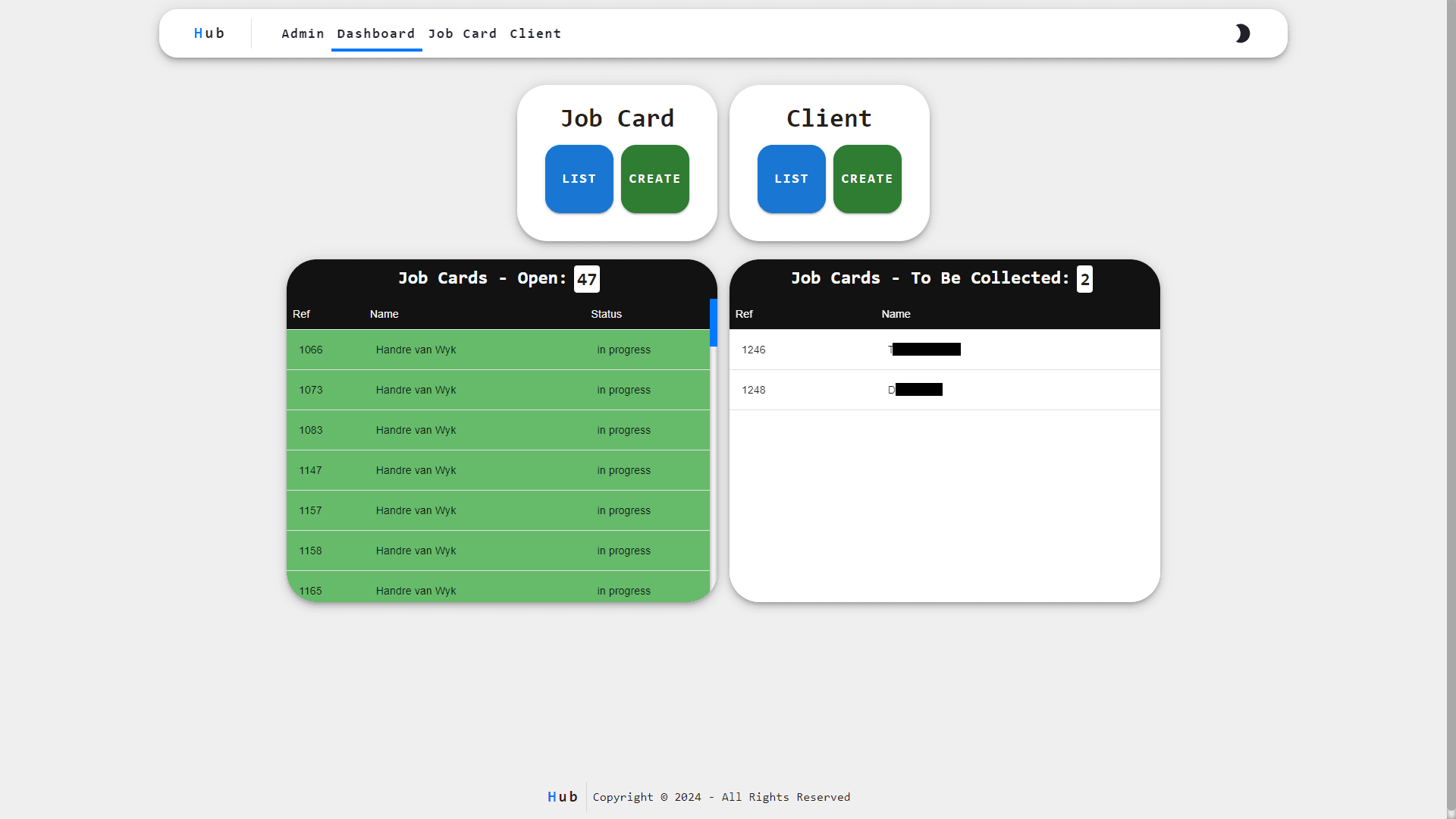Open the Client nav menu
The width and height of the screenshot is (1456, 819).
tap(535, 33)
